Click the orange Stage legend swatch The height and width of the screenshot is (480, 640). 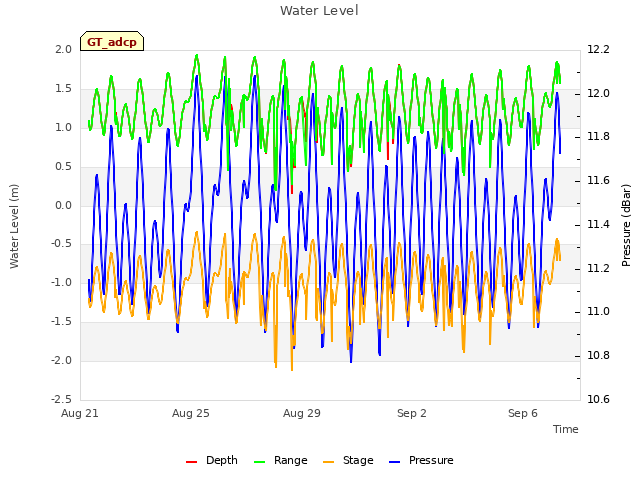pos(329,462)
